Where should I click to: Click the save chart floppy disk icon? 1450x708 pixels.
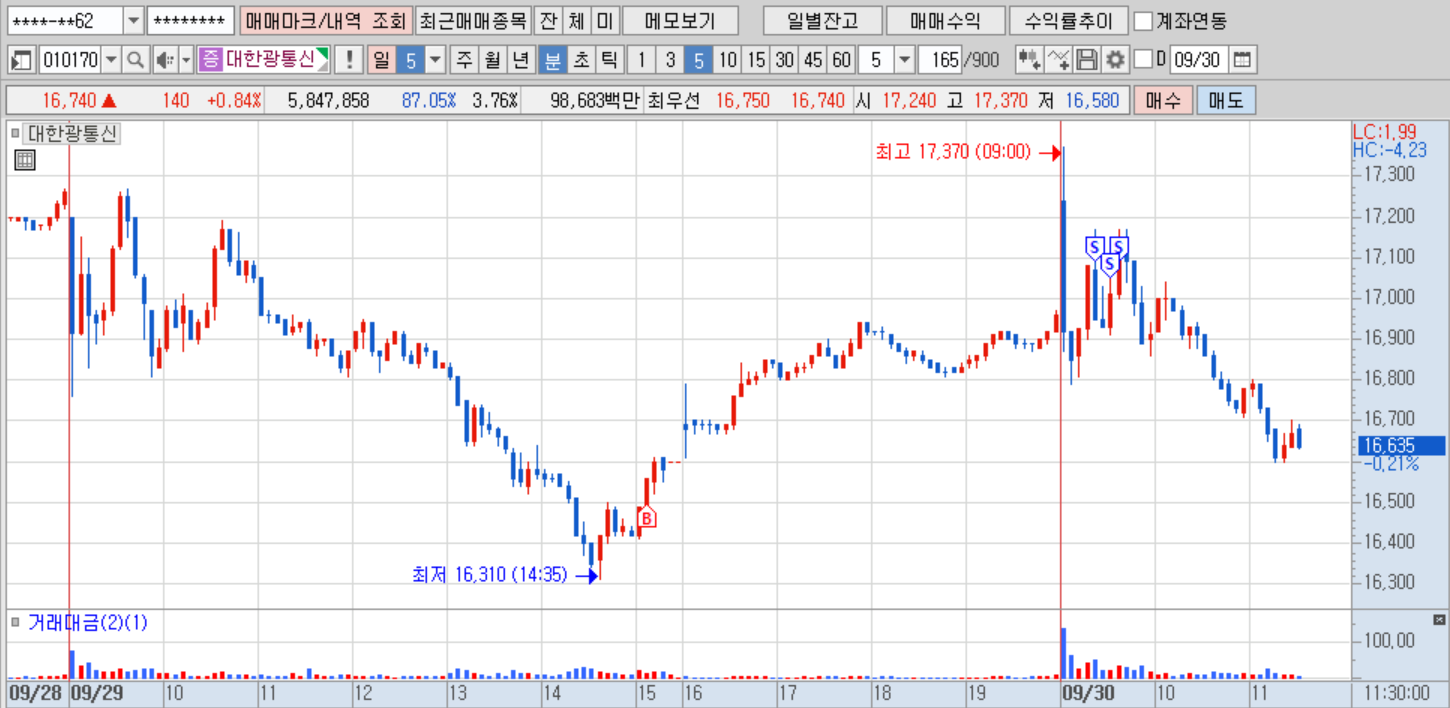[x=1087, y=60]
